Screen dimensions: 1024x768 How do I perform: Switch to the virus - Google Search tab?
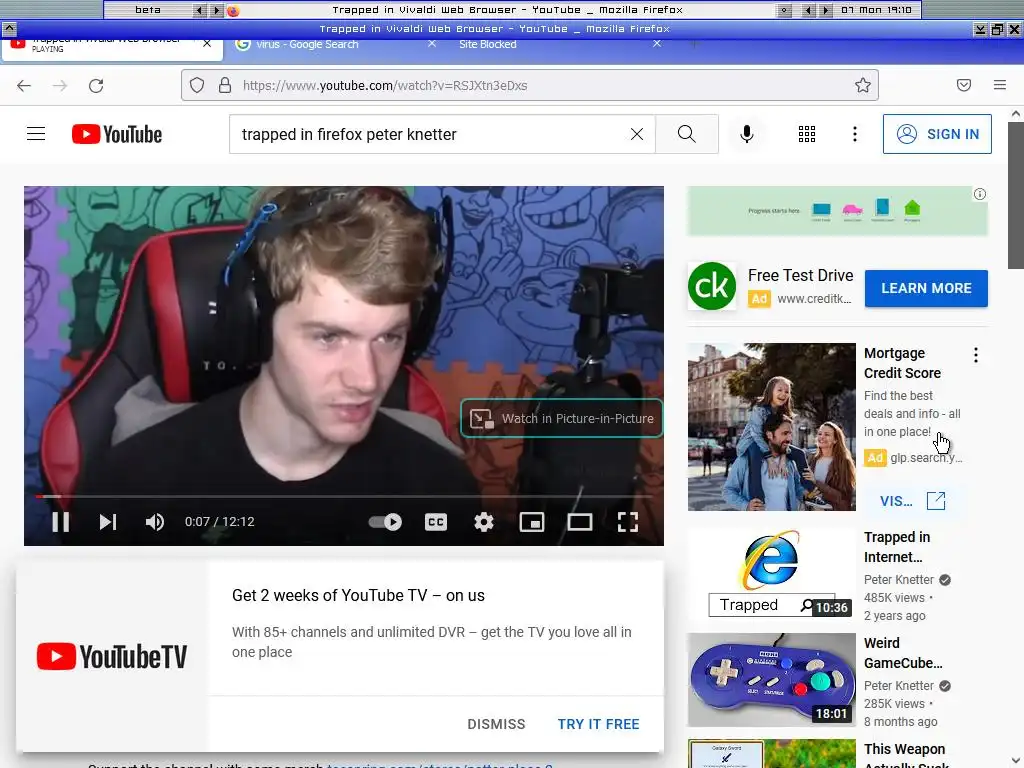pyautogui.click(x=307, y=44)
